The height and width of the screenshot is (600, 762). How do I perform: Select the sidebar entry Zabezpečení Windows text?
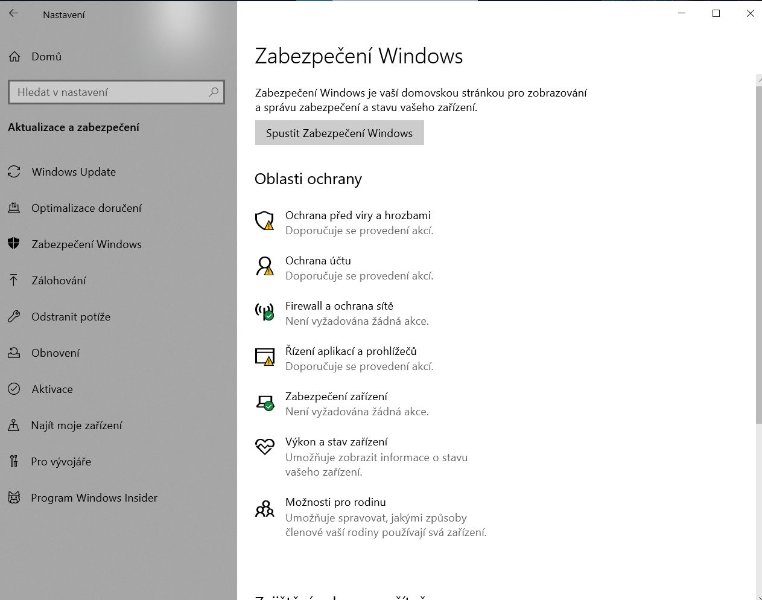click(87, 244)
